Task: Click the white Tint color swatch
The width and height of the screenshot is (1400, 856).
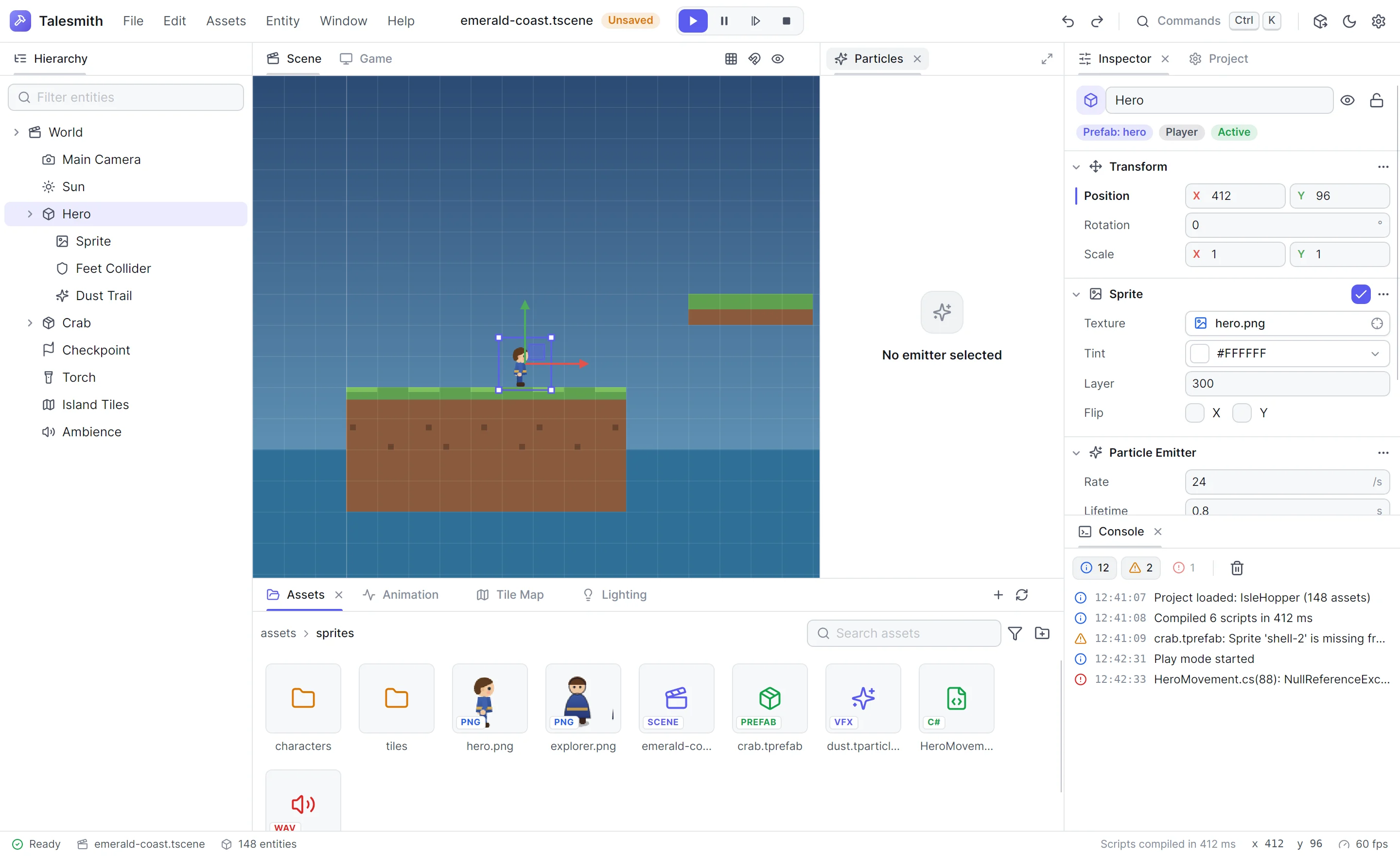Action: point(1199,354)
